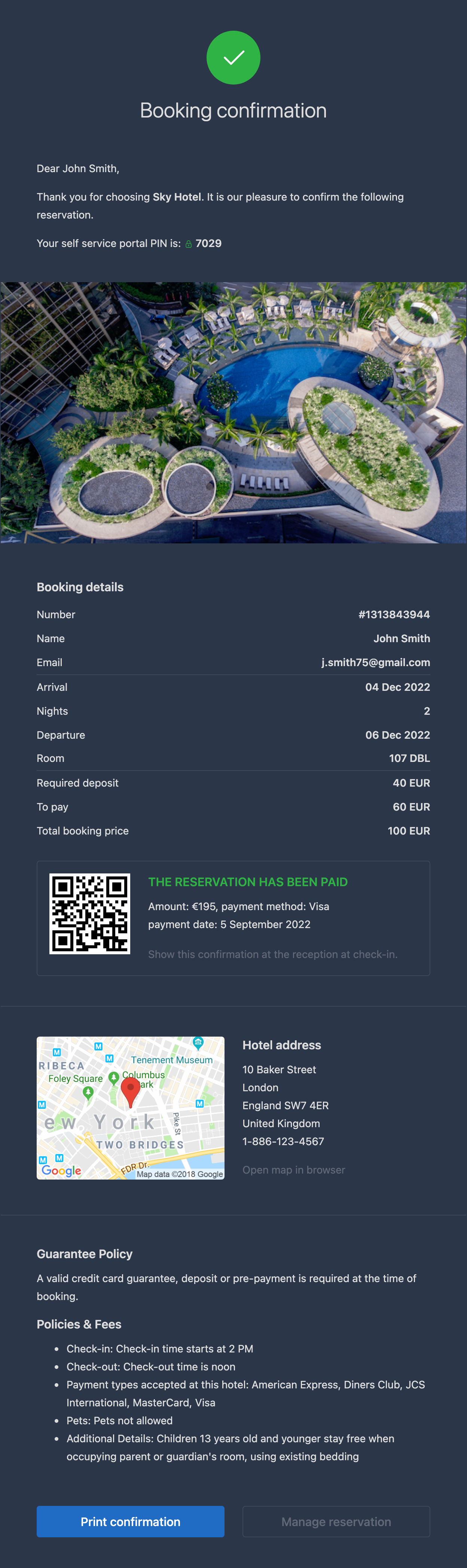The width and height of the screenshot is (467, 1568).
Task: Click the booking number #1313843944
Action: [394, 614]
